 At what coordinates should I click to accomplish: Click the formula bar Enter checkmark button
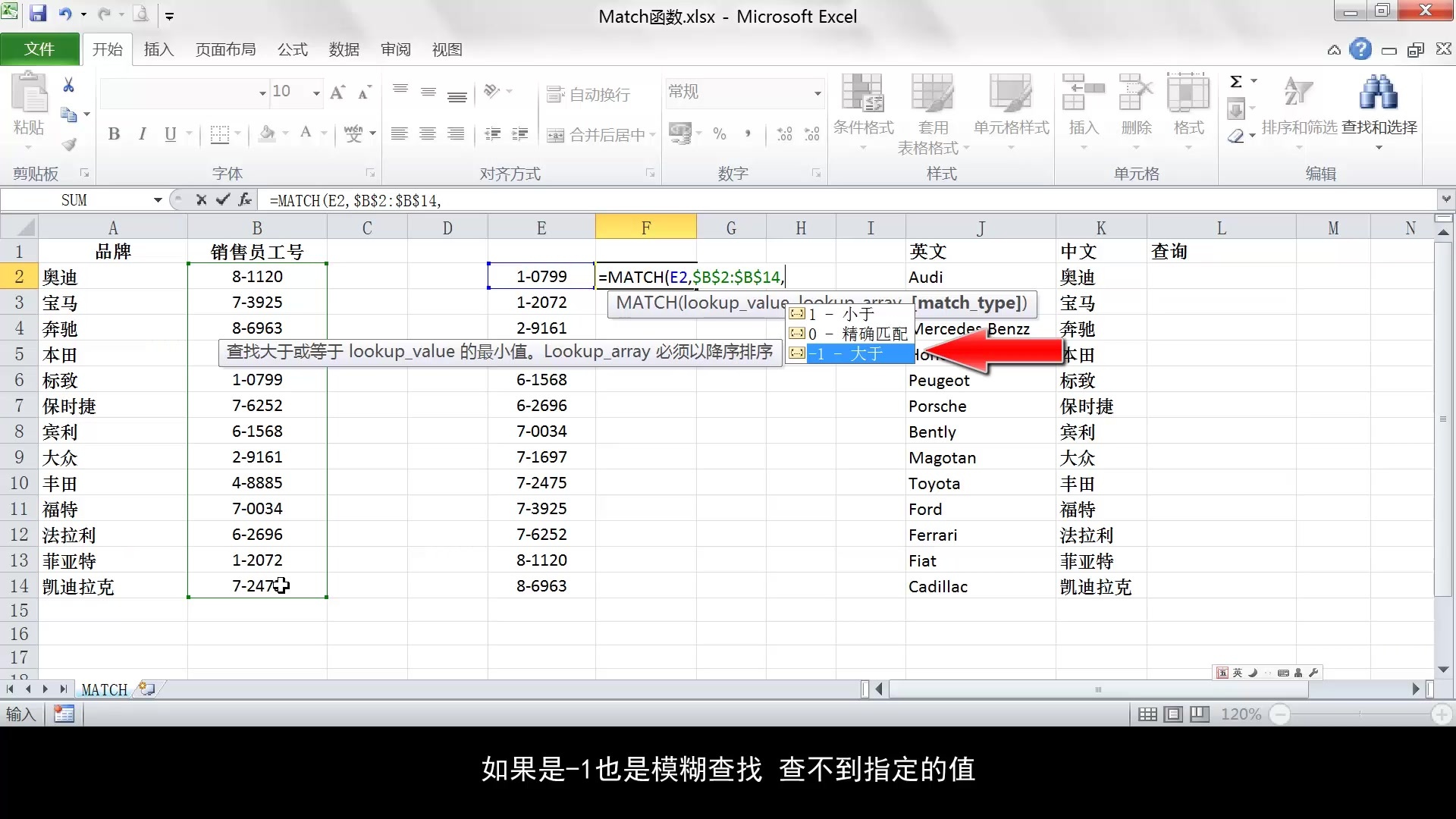pyautogui.click(x=223, y=200)
